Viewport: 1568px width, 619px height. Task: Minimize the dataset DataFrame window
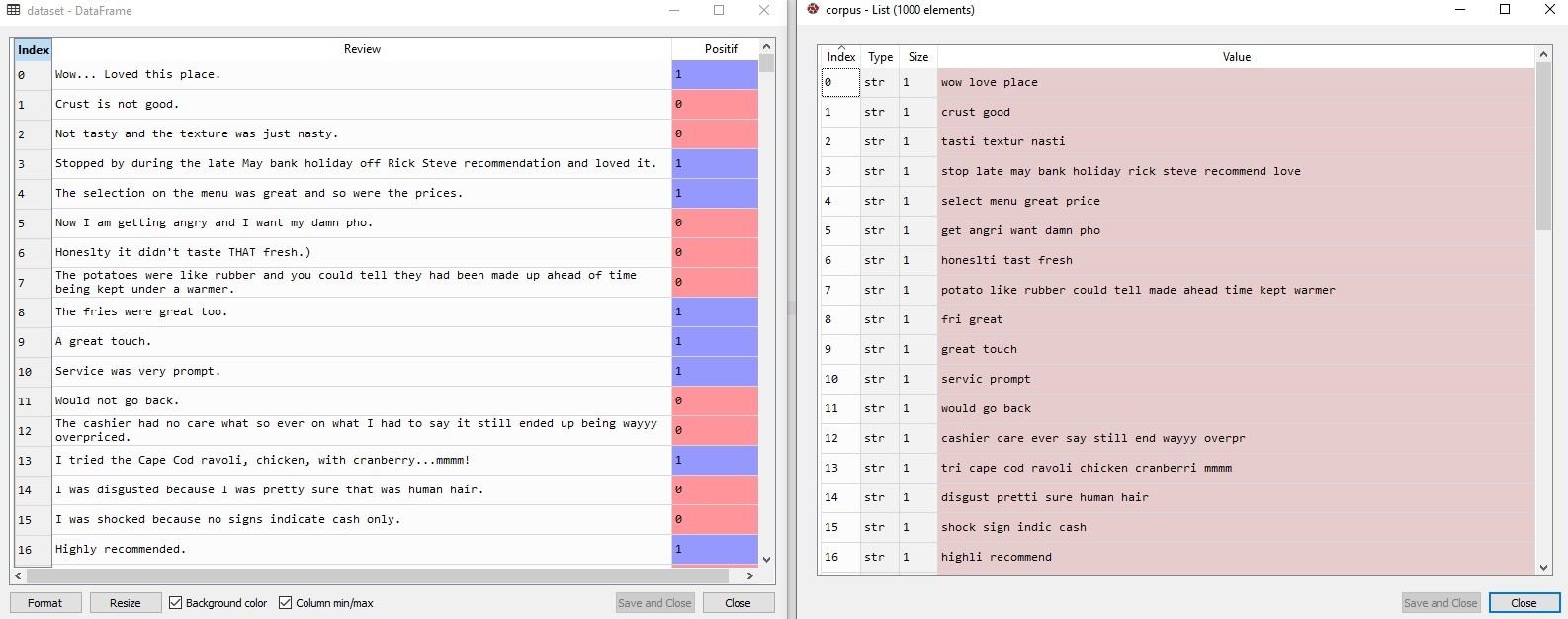point(674,11)
